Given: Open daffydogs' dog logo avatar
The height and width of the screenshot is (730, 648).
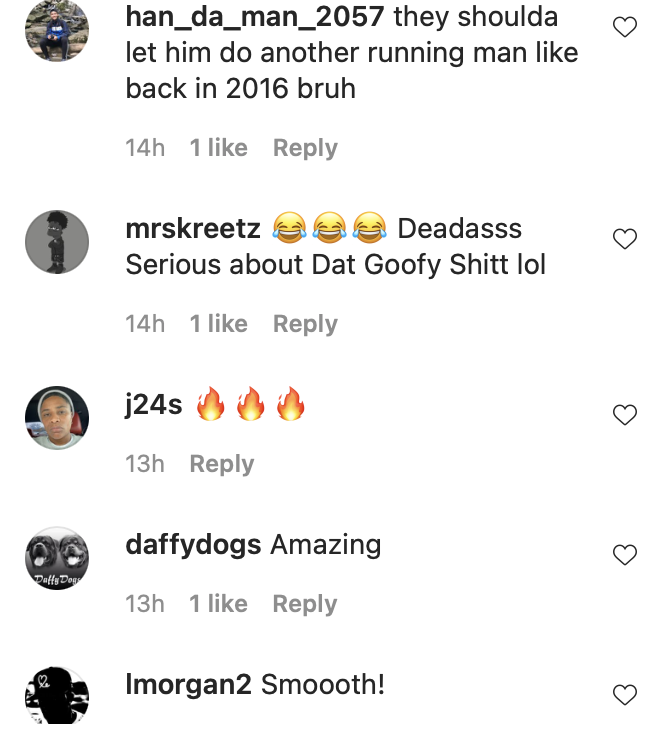Looking at the screenshot, I should pyautogui.click(x=57, y=558).
